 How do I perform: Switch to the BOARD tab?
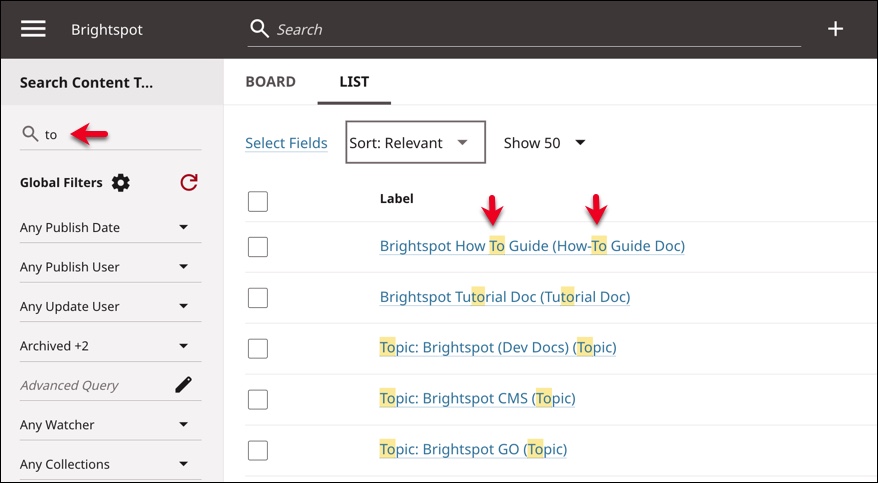(x=270, y=82)
